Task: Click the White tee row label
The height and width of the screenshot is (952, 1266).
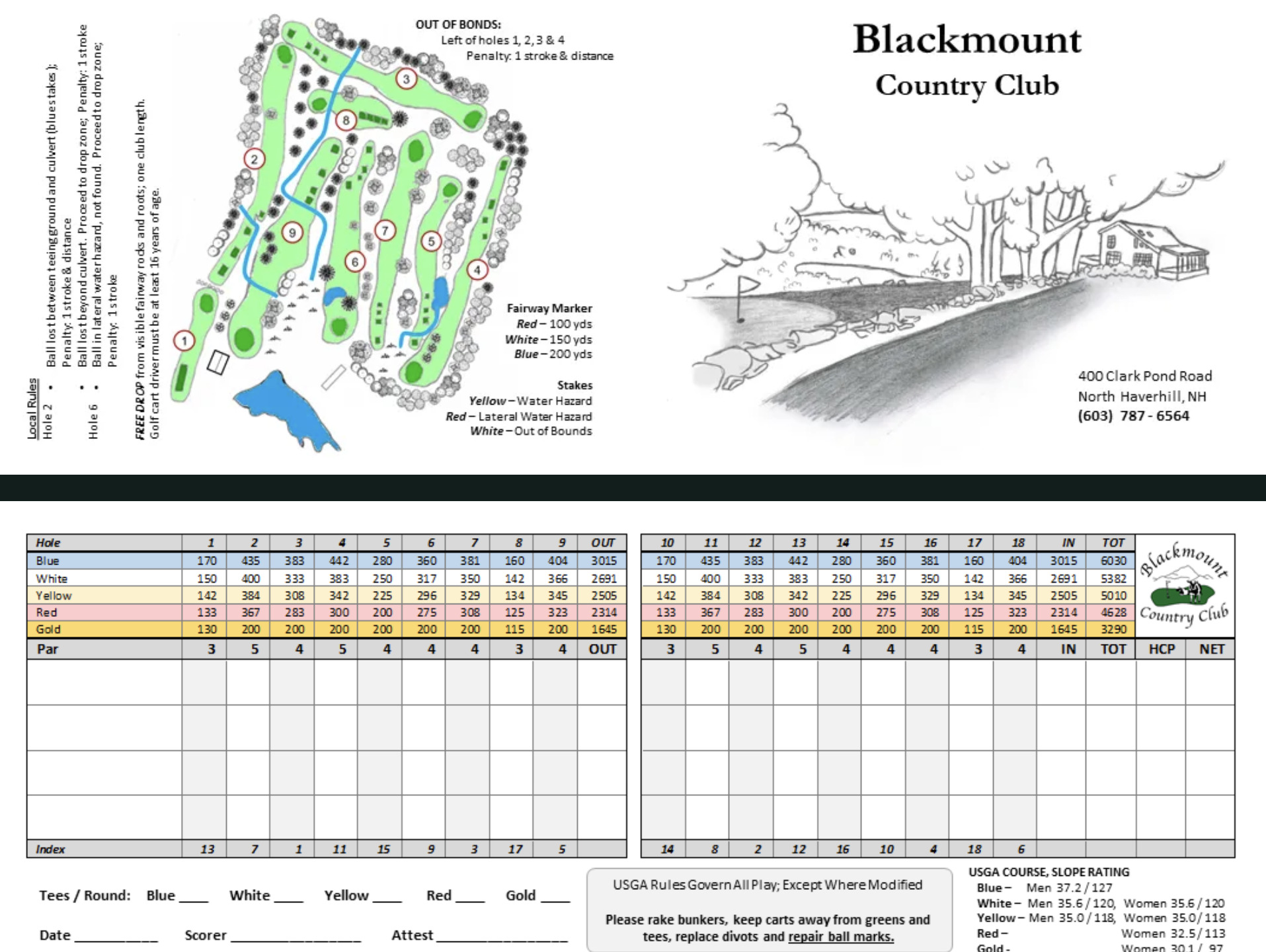Action: tap(52, 578)
